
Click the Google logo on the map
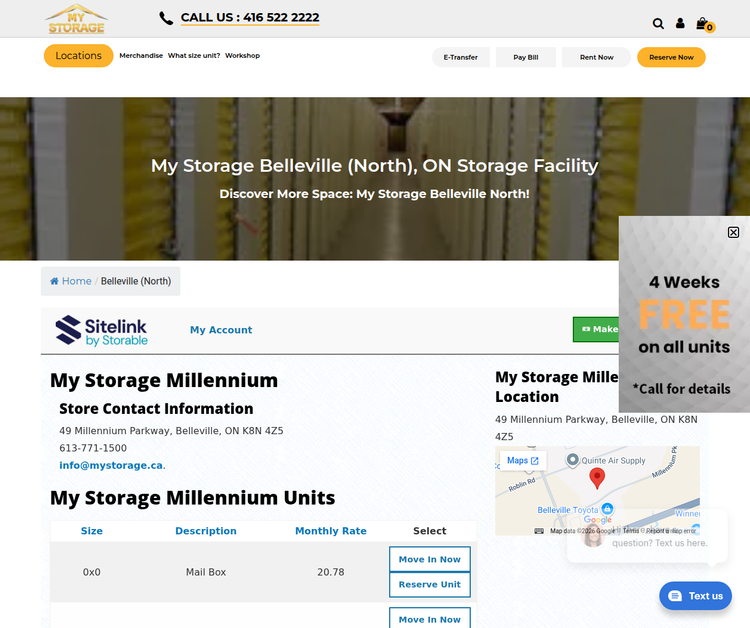(x=597, y=520)
